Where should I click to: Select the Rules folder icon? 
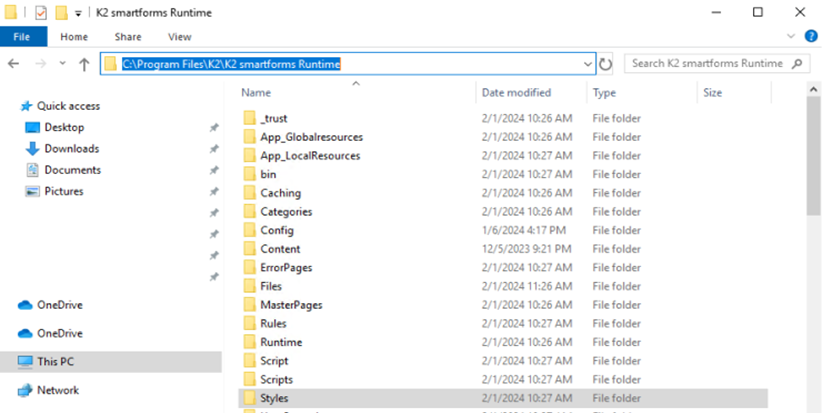(250, 323)
